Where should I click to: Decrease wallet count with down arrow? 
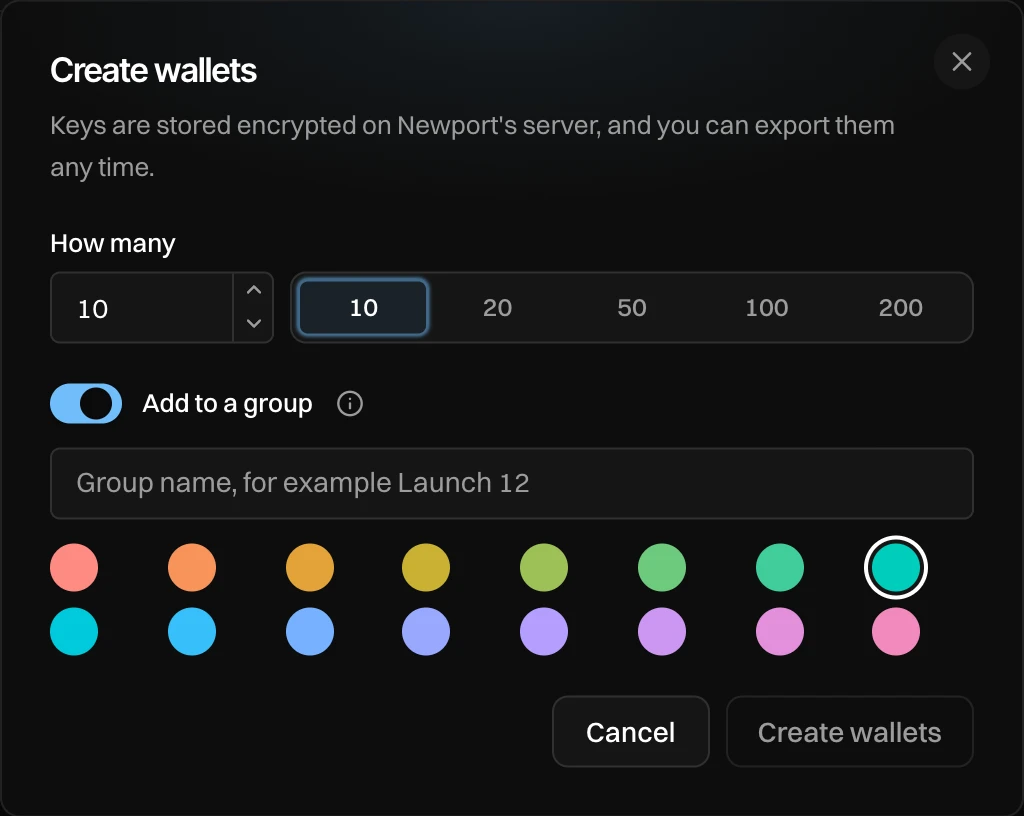pyautogui.click(x=254, y=323)
